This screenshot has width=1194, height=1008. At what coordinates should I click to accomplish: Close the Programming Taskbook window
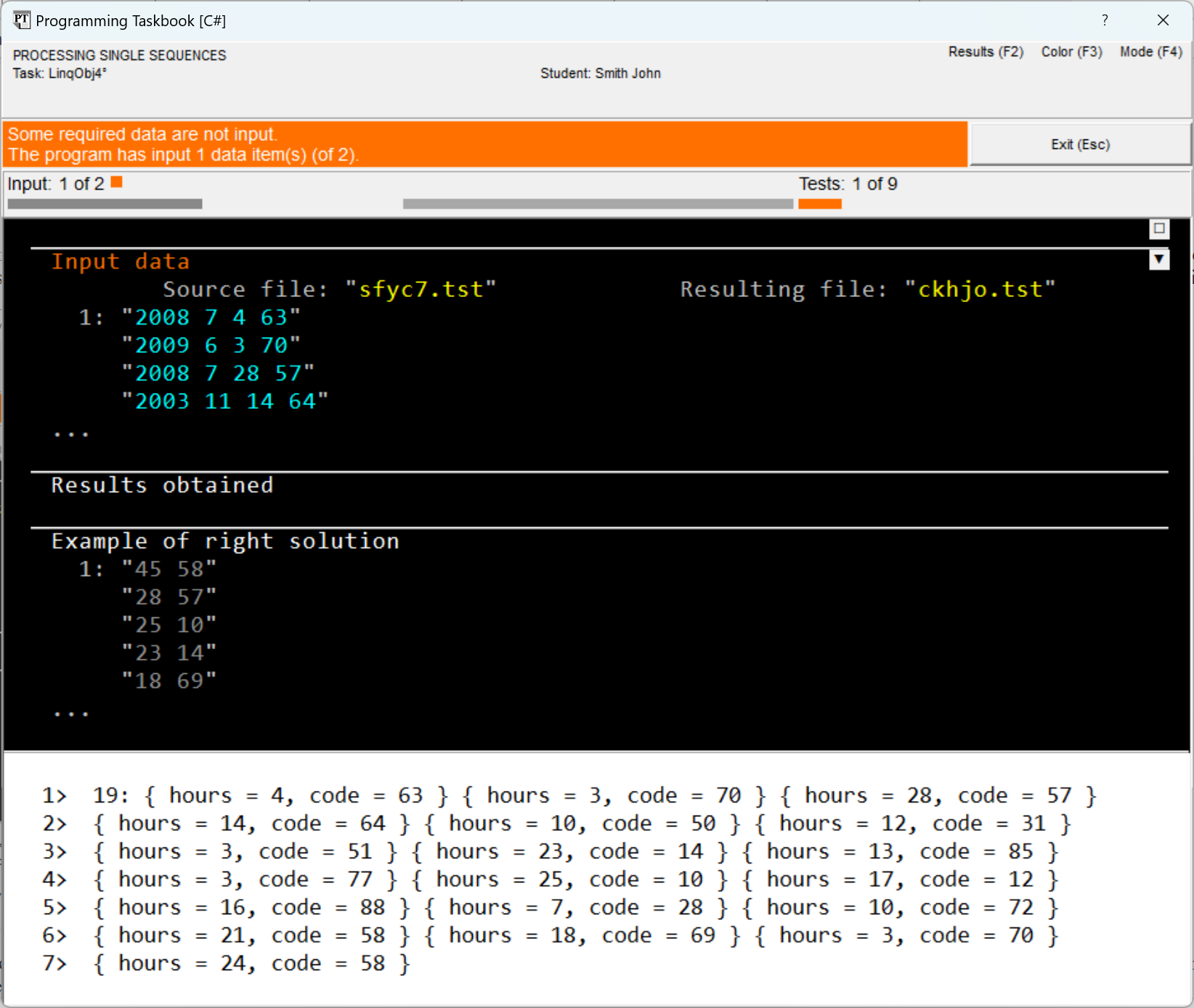click(1163, 20)
